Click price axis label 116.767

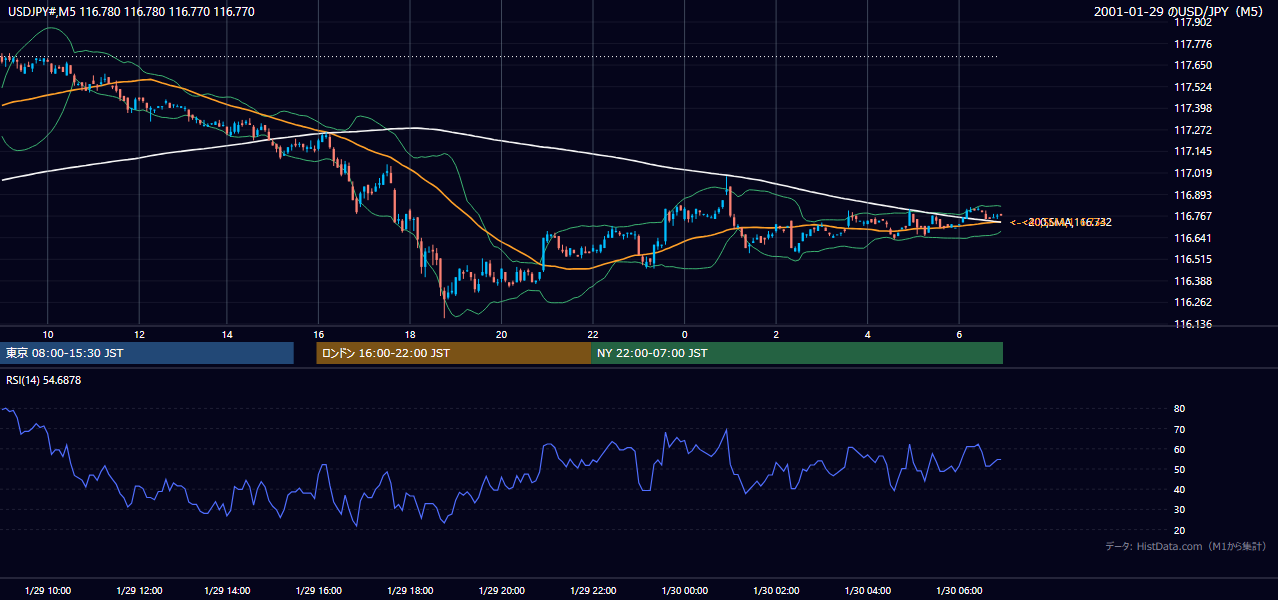click(x=1192, y=216)
